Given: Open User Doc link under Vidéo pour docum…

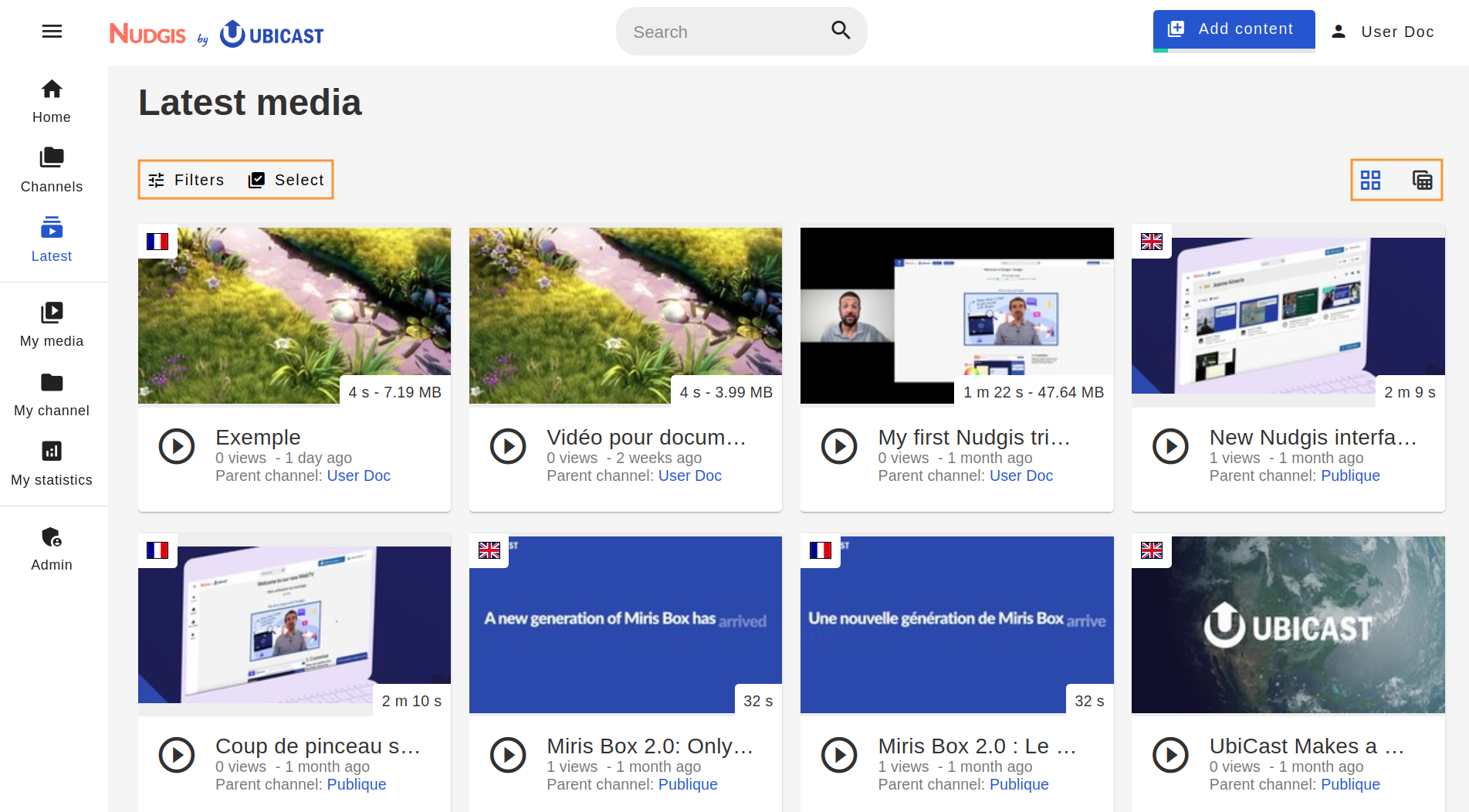Looking at the screenshot, I should click(x=690, y=475).
